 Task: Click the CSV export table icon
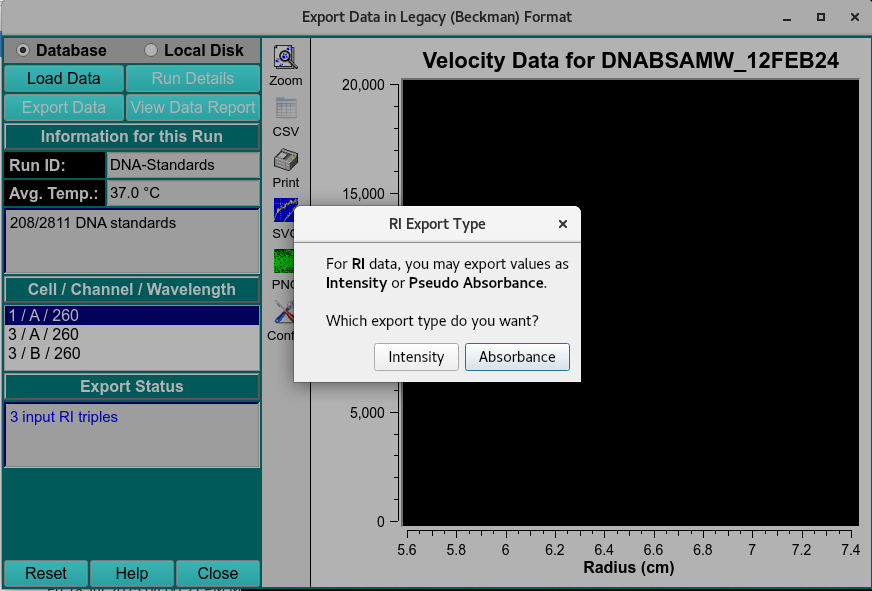coord(285,108)
